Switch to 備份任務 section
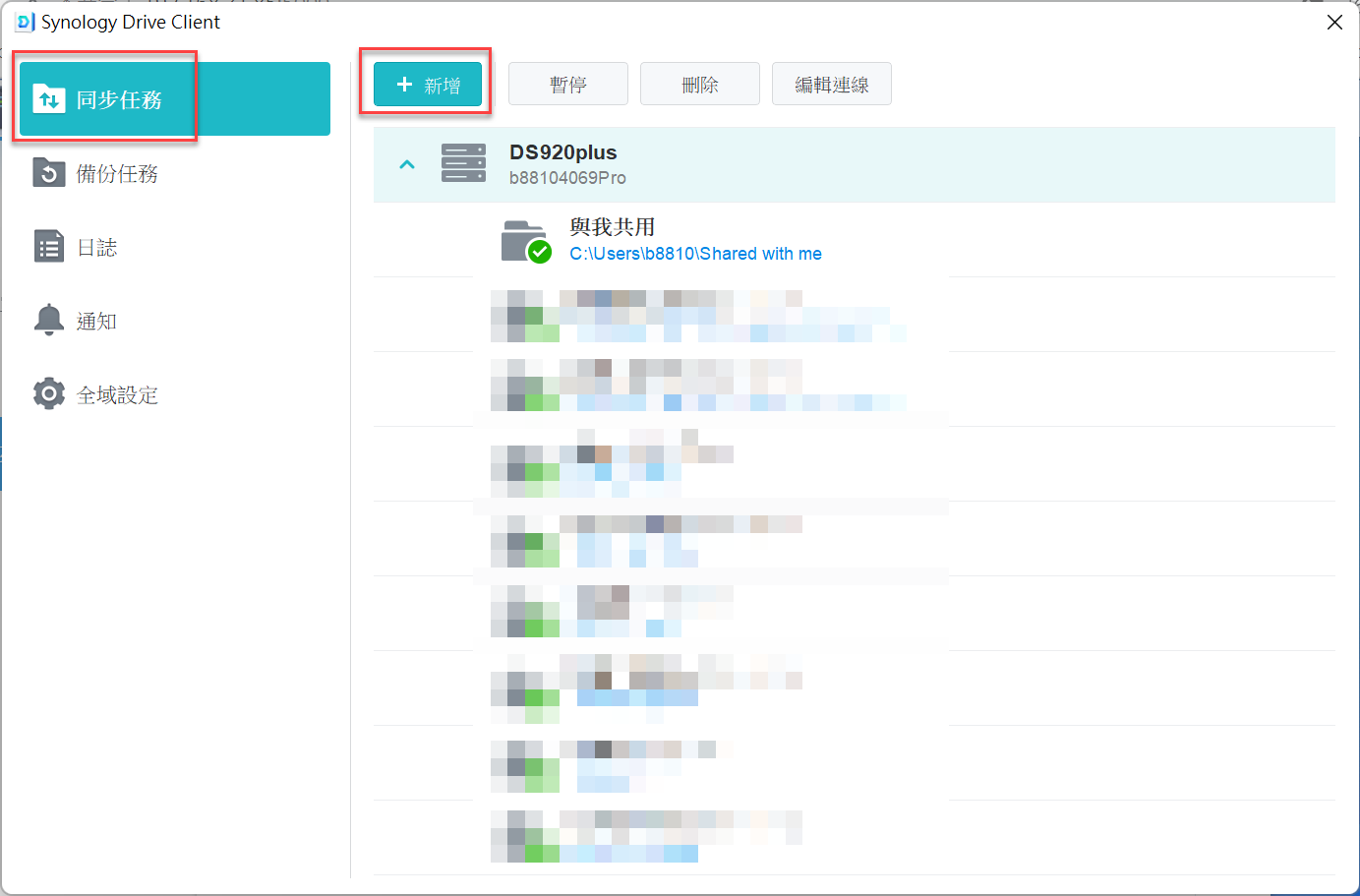This screenshot has height=896, width=1360. point(175,173)
